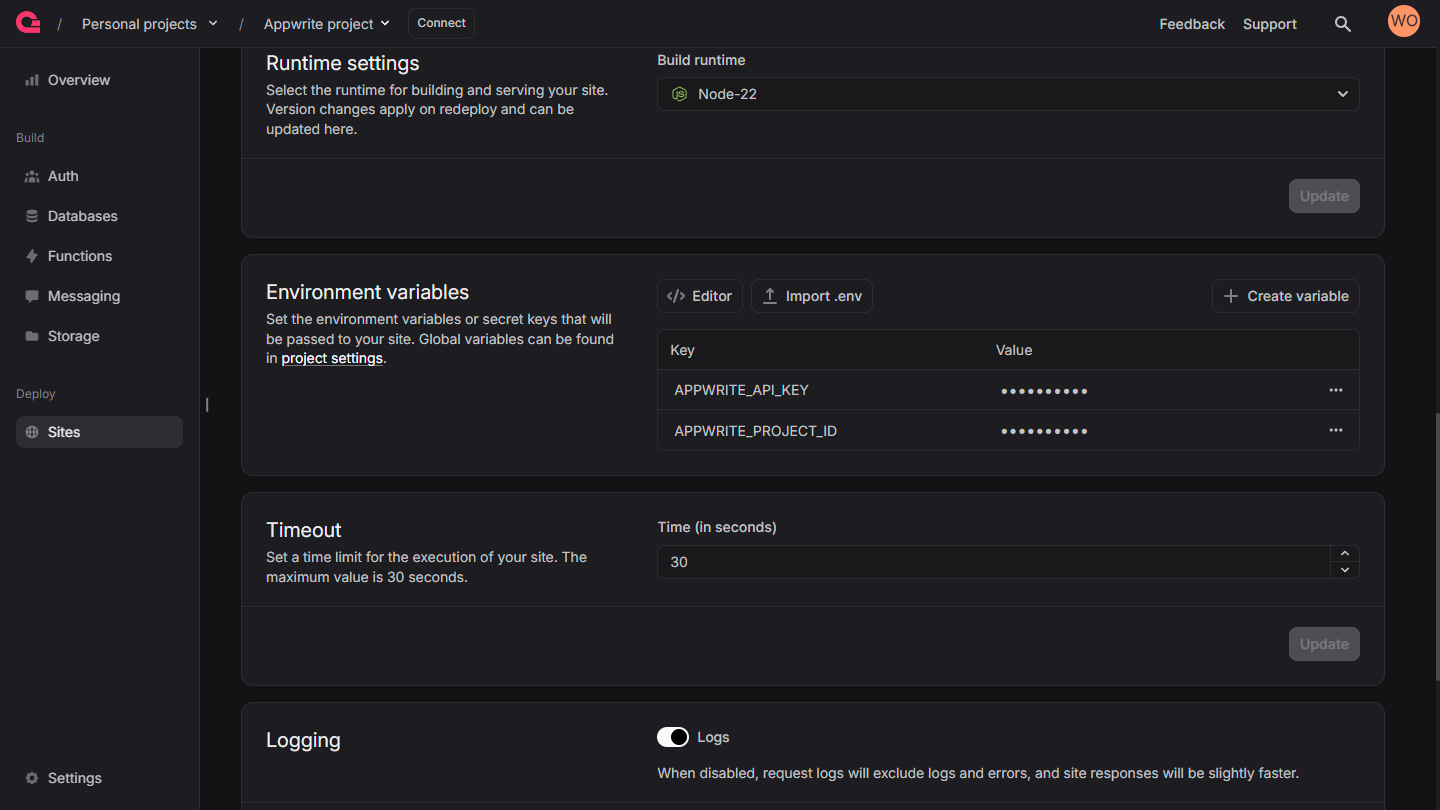The height and width of the screenshot is (810, 1440).
Task: Open the three-dot menu for APPWRITE_PROJECT_ID
Action: click(x=1336, y=430)
